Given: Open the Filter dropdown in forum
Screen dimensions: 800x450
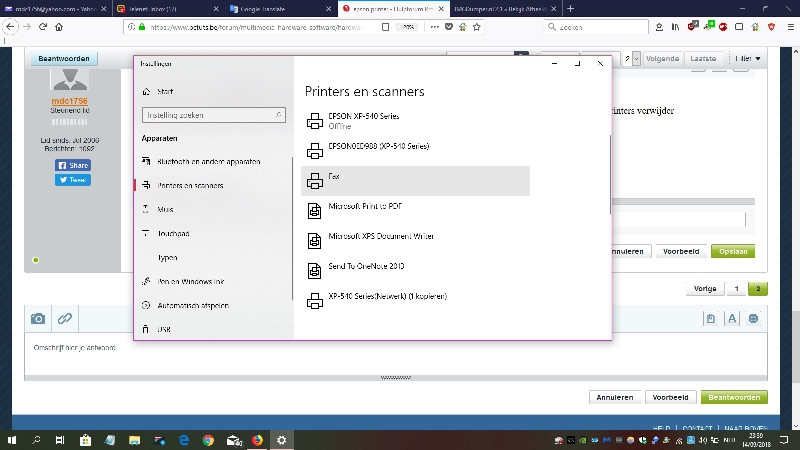Looking at the screenshot, I should (x=748, y=59).
